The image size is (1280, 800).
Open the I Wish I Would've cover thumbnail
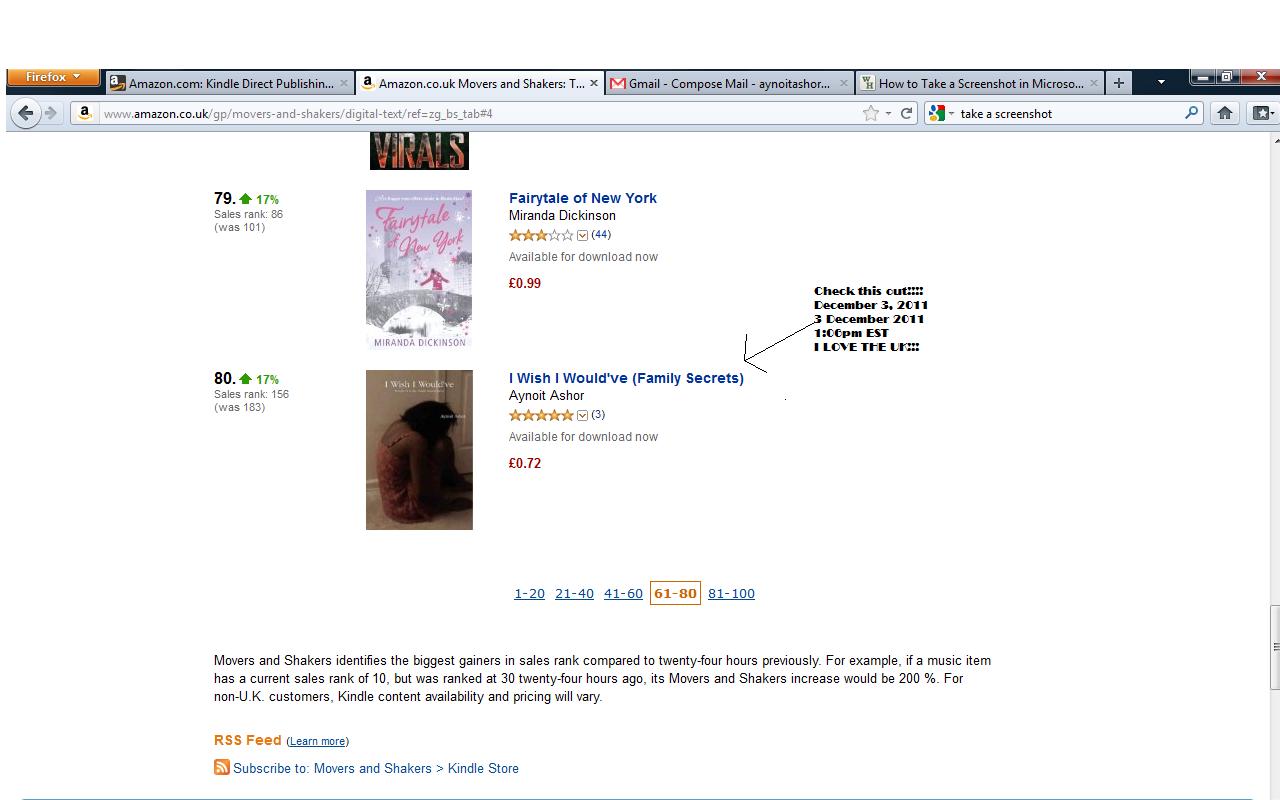click(x=419, y=450)
